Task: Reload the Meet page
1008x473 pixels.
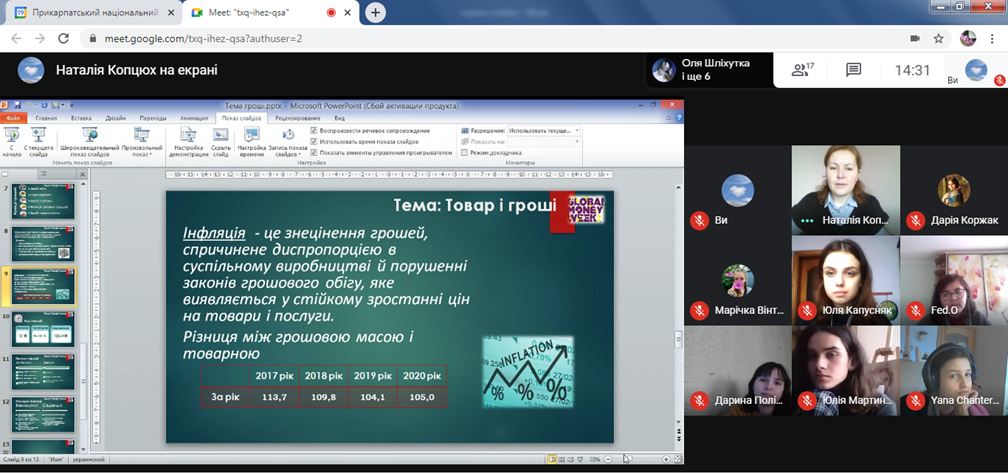Action: [63, 38]
